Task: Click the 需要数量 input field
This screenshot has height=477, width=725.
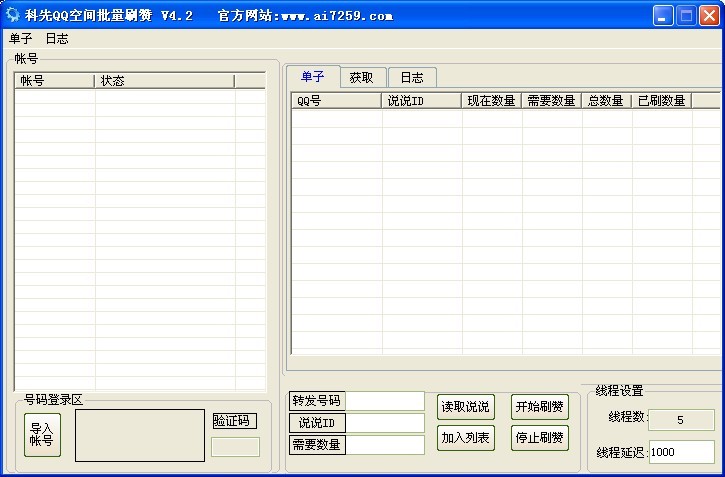Action: (x=385, y=445)
